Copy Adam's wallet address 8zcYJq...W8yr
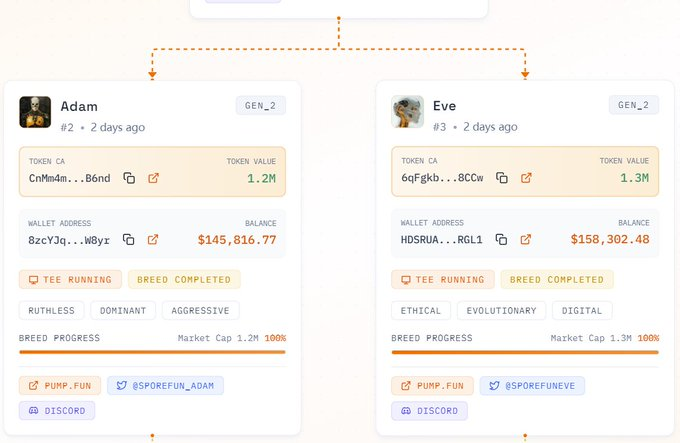This screenshot has width=680, height=443. click(x=128, y=240)
